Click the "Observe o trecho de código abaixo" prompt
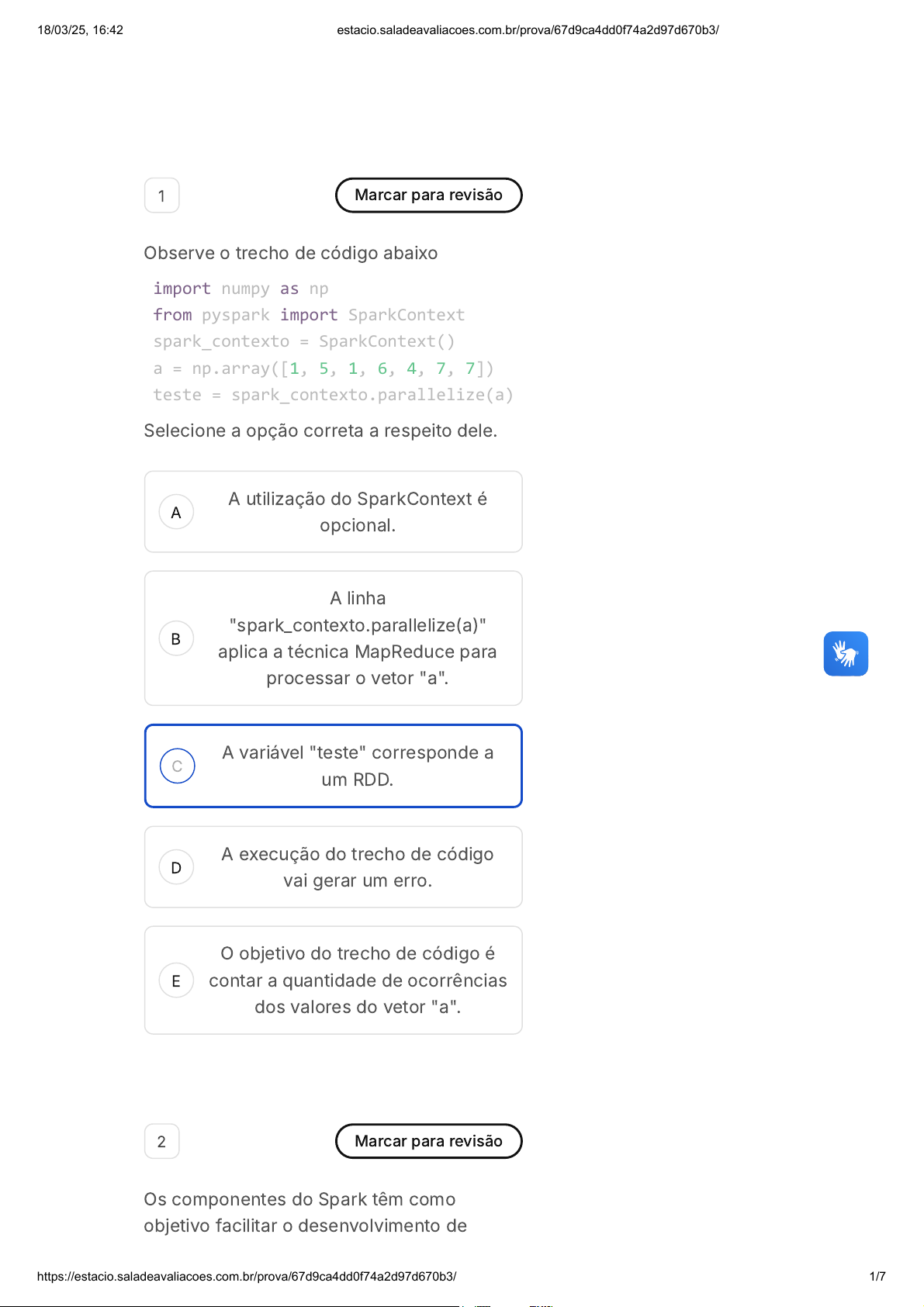This screenshot has width=924, height=1307. coord(291,254)
